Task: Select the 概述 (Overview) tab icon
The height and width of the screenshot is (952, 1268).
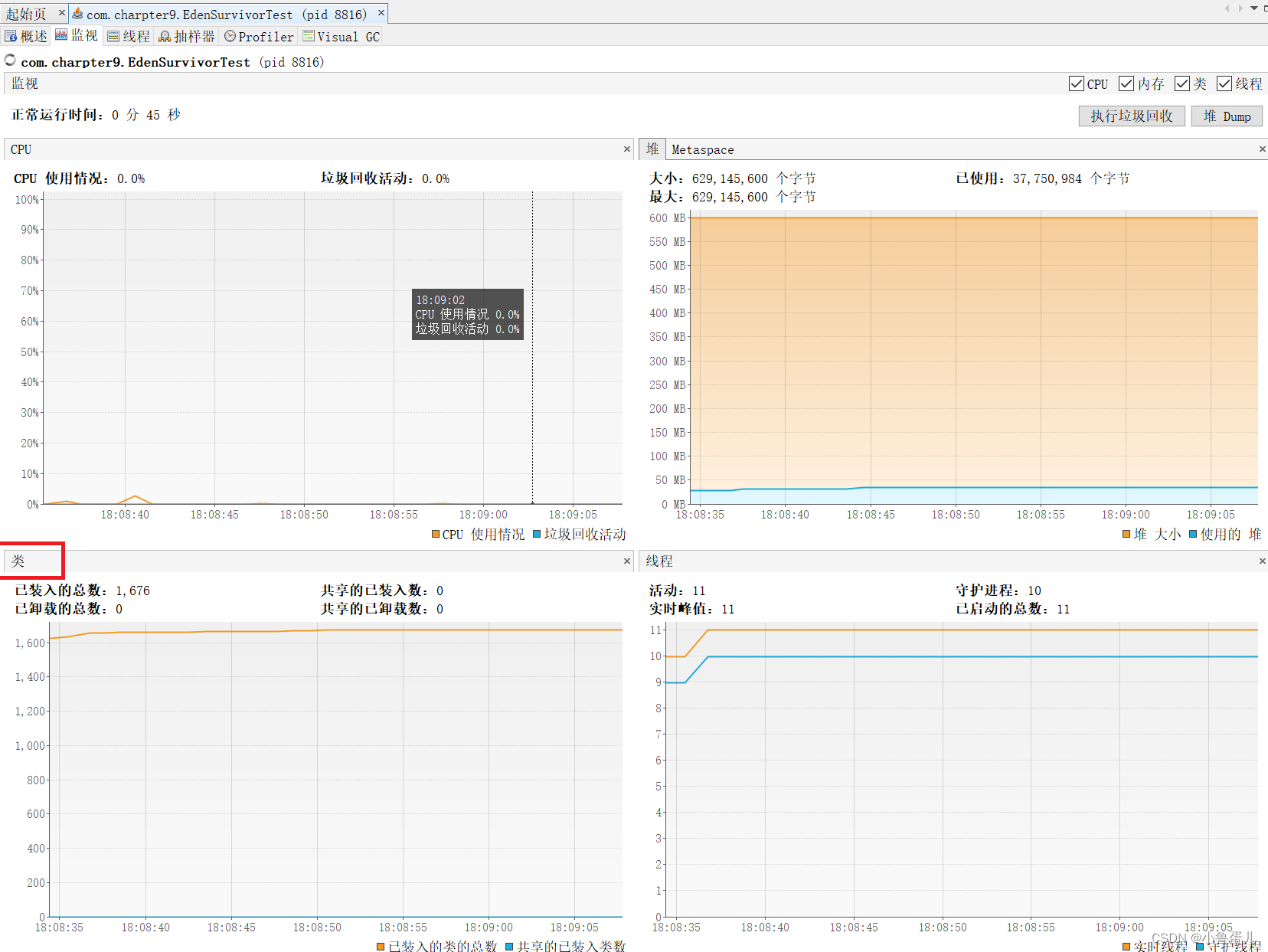Action: tap(11, 35)
